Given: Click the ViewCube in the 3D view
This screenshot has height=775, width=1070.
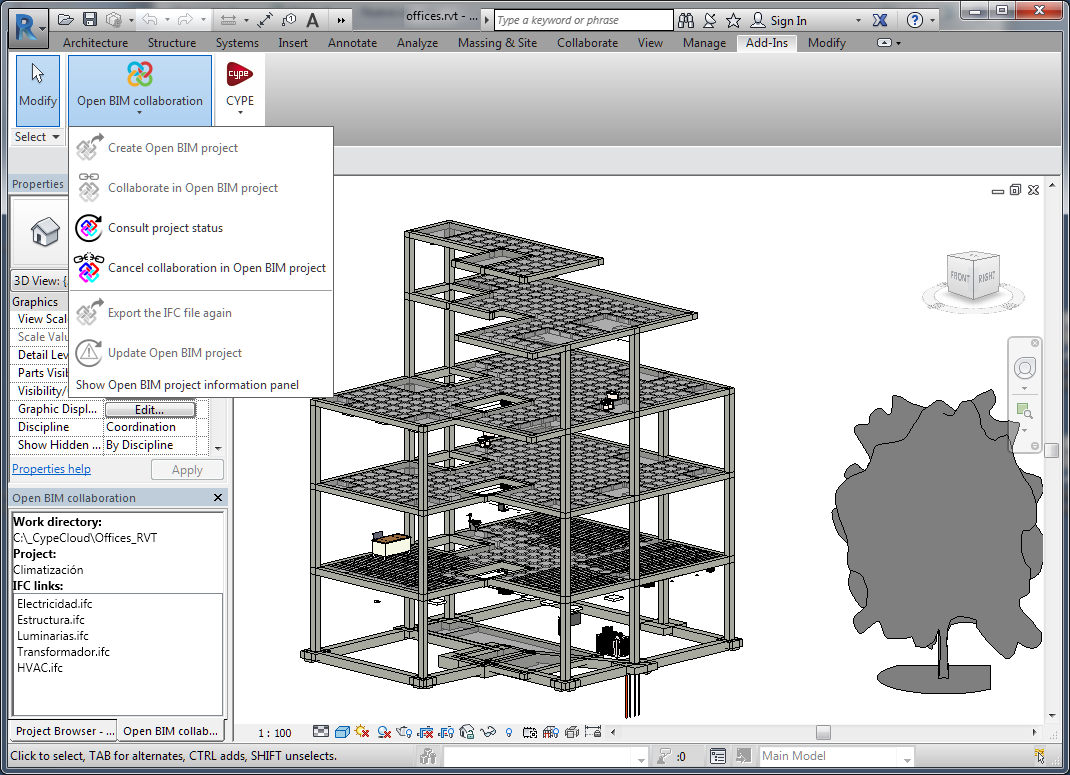Looking at the screenshot, I should pyautogui.click(x=971, y=275).
